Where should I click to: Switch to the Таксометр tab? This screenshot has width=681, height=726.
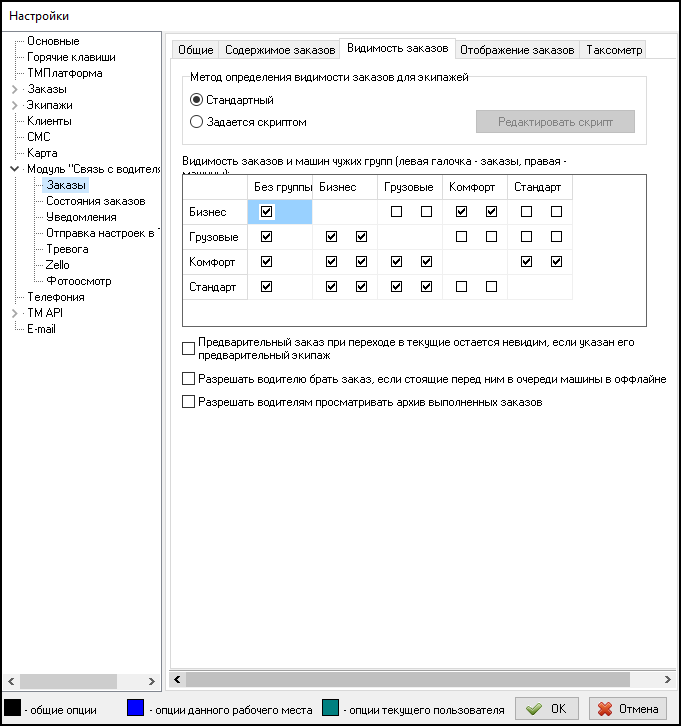click(x=614, y=49)
